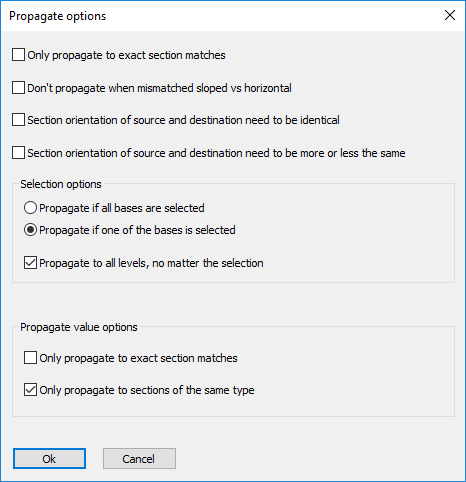Close the Propagate options dialog with X
Screen dimensions: 466x482
pyautogui.click(x=450, y=15)
